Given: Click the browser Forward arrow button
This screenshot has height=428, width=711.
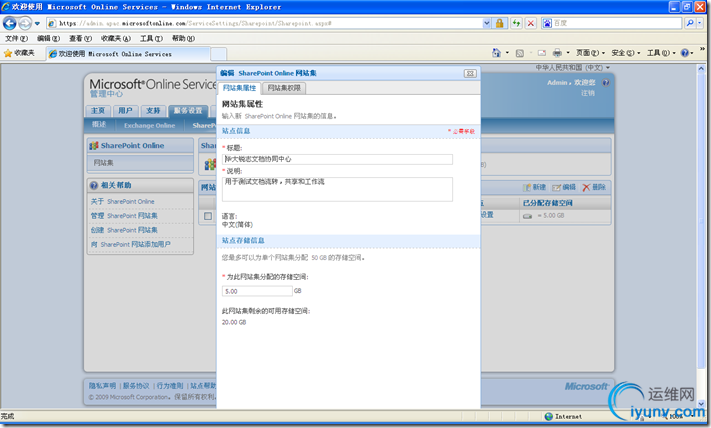Looking at the screenshot, I should pyautogui.click(x=25, y=23).
